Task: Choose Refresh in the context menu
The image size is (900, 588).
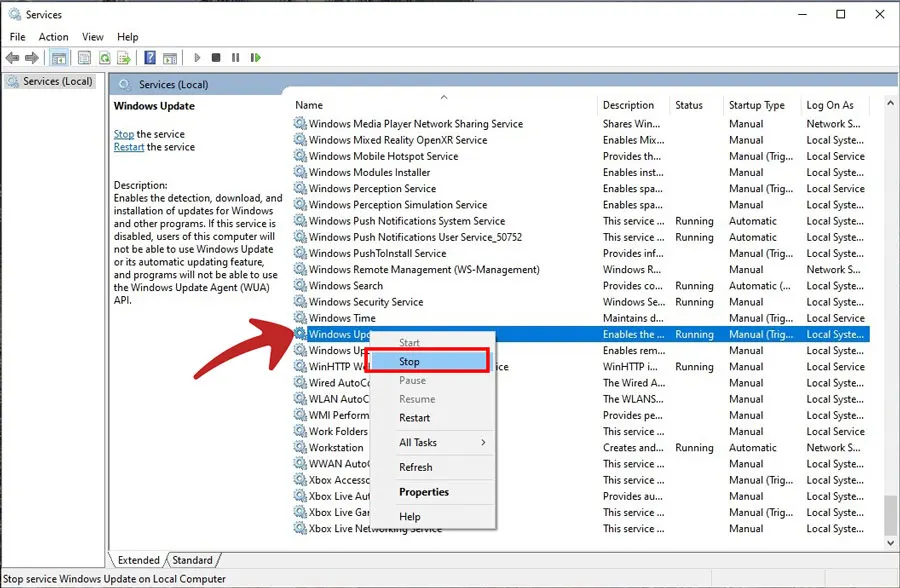Action: coord(433,467)
